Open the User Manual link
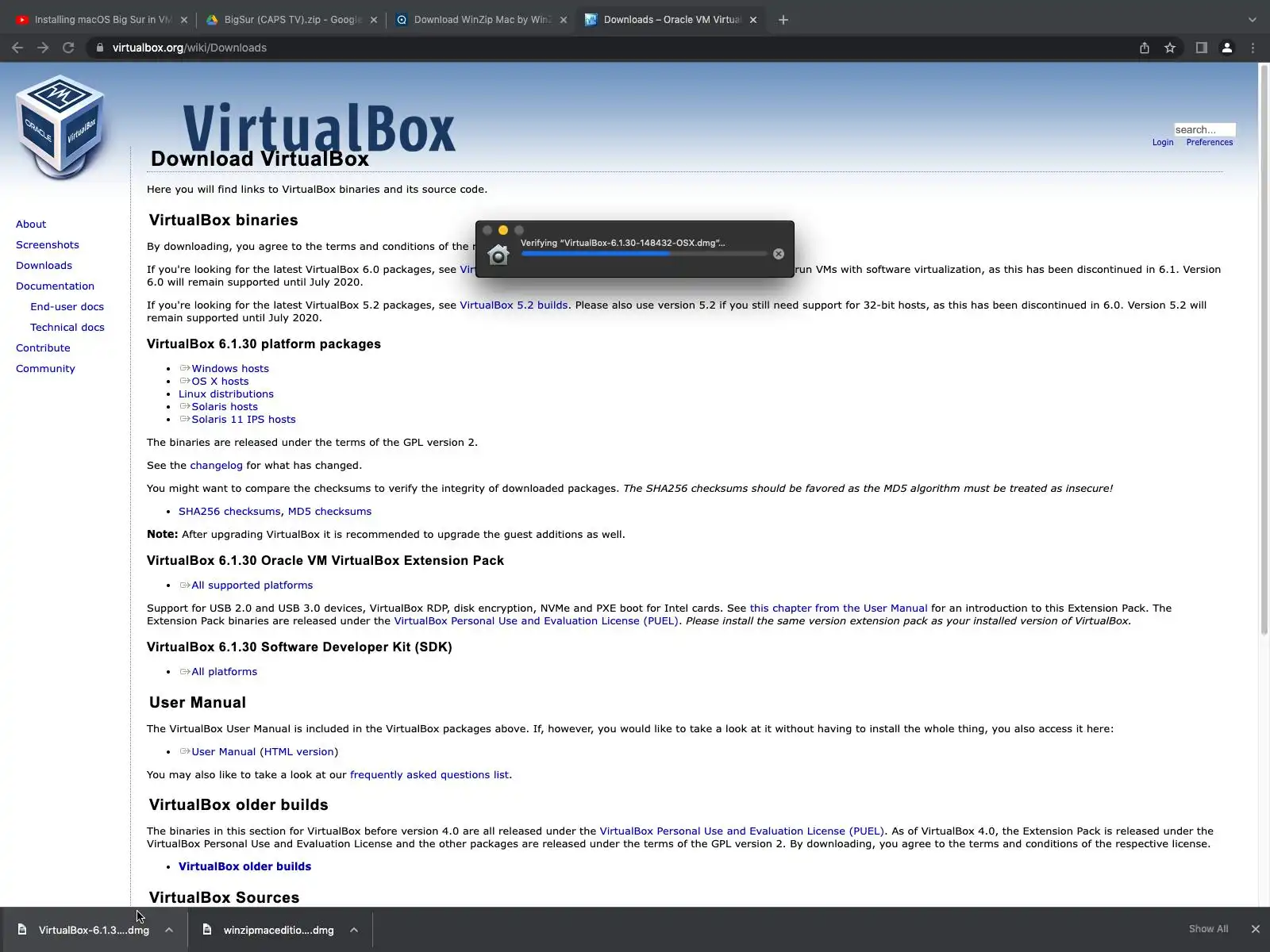1270x952 pixels. pyautogui.click(x=223, y=752)
